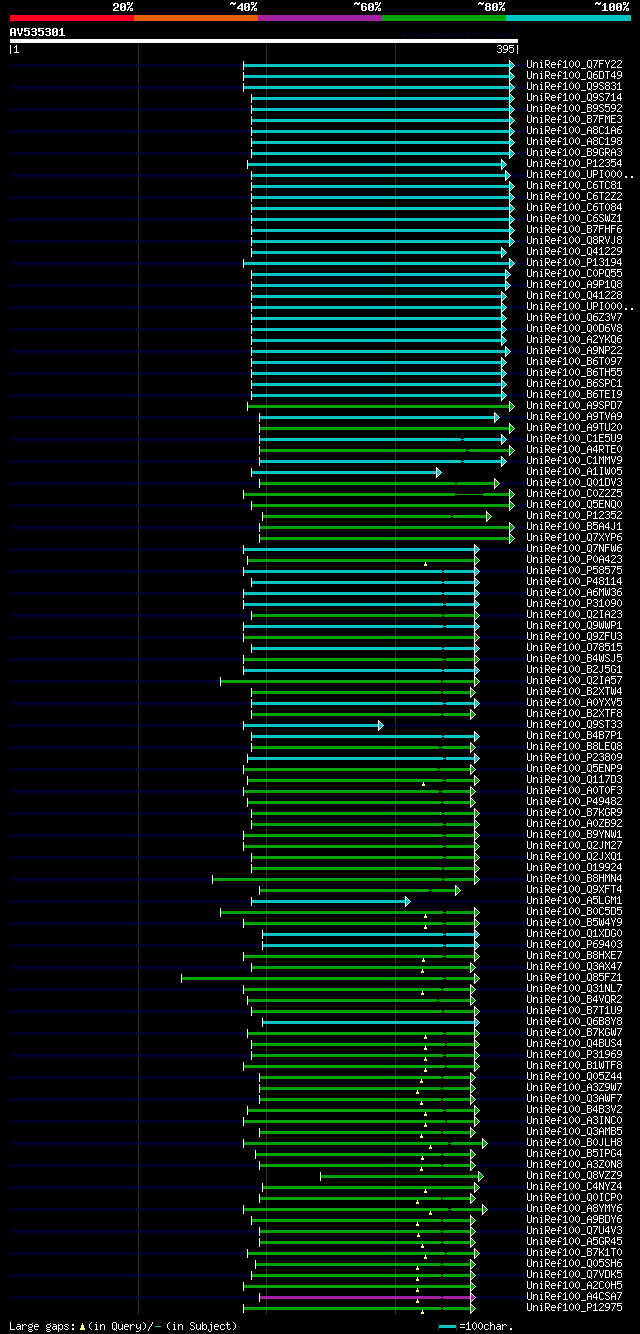Open hit UniRef100_Q7FY22

tap(574, 64)
